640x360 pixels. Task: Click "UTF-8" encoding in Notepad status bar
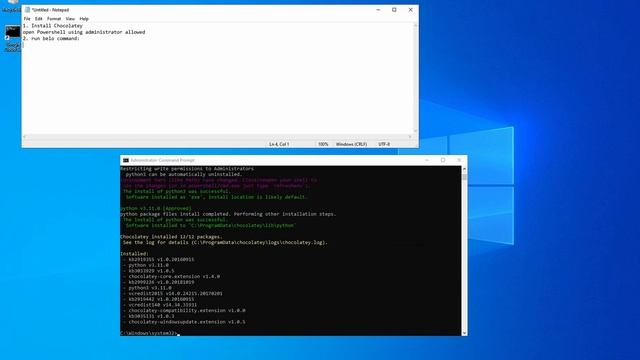(384, 144)
